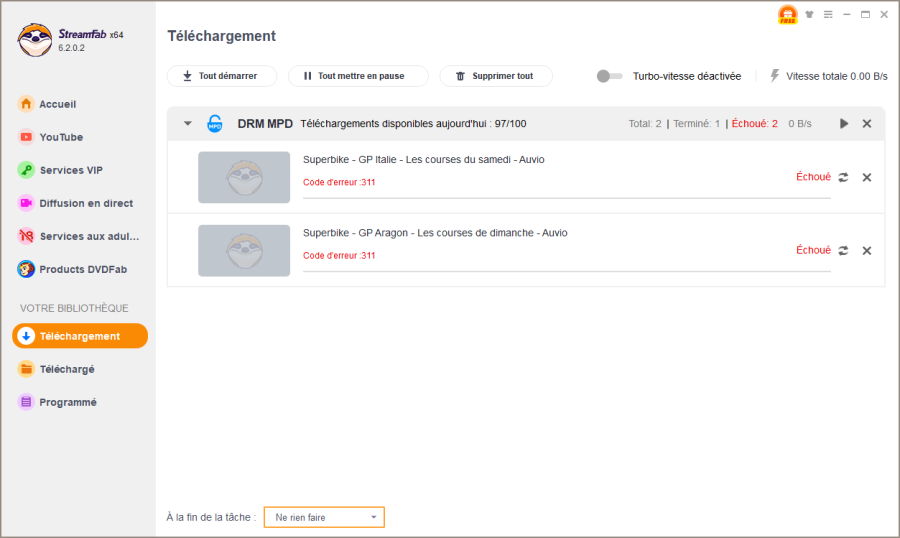The width and height of the screenshot is (900, 538).
Task: Toggle the Turbo-vitesse switch
Action: pyautogui.click(x=609, y=76)
